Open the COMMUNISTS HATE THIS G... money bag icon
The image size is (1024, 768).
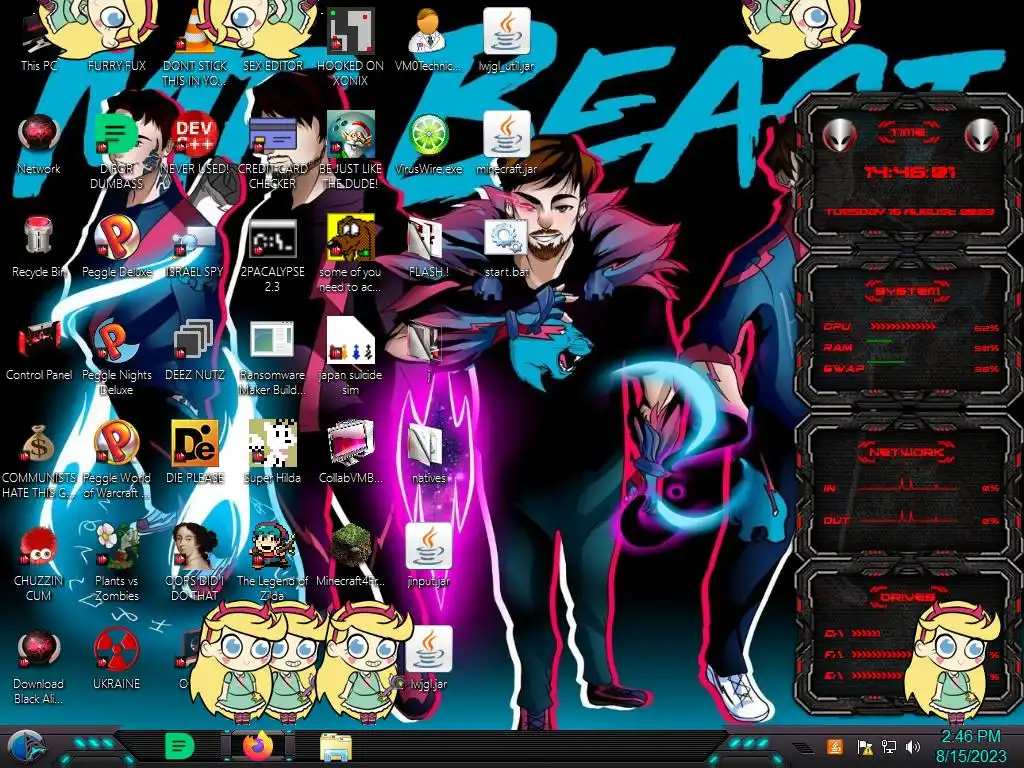[39, 460]
